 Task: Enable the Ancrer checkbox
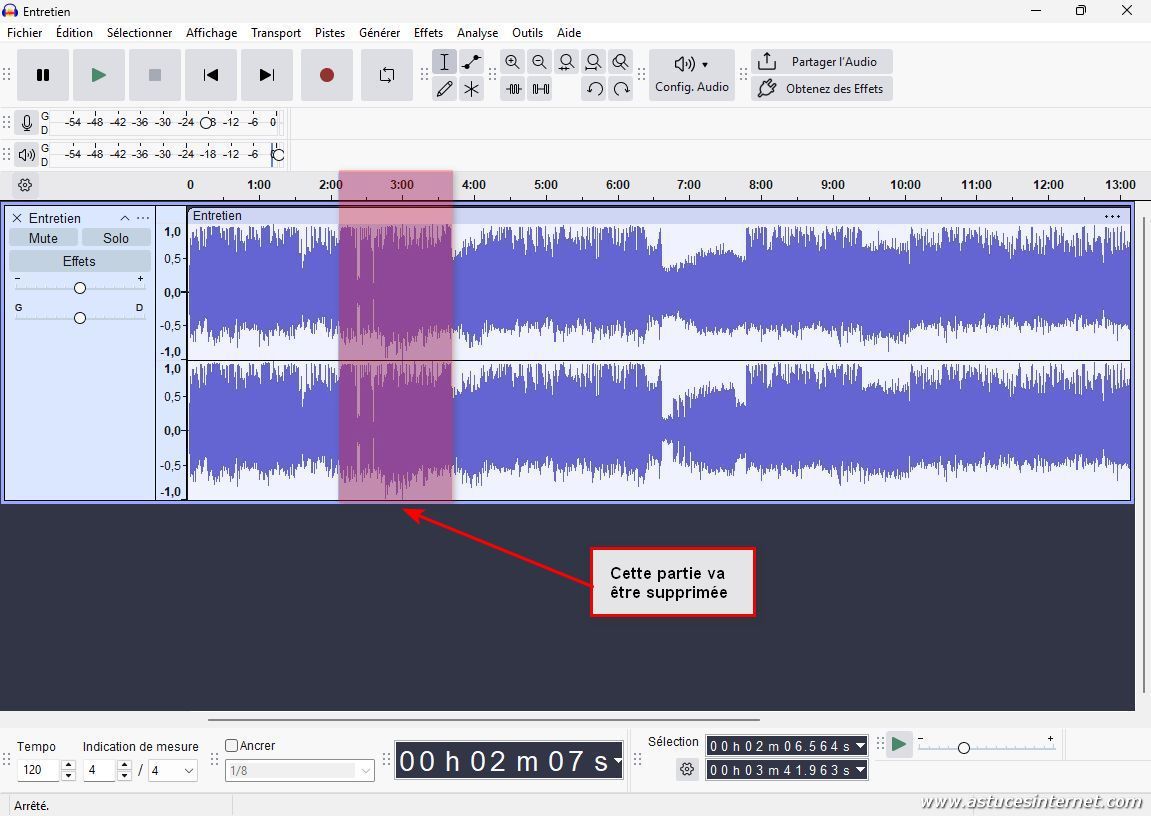pos(232,745)
